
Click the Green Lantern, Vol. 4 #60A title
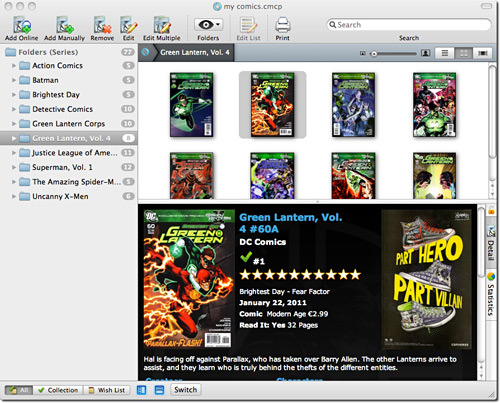(291, 223)
